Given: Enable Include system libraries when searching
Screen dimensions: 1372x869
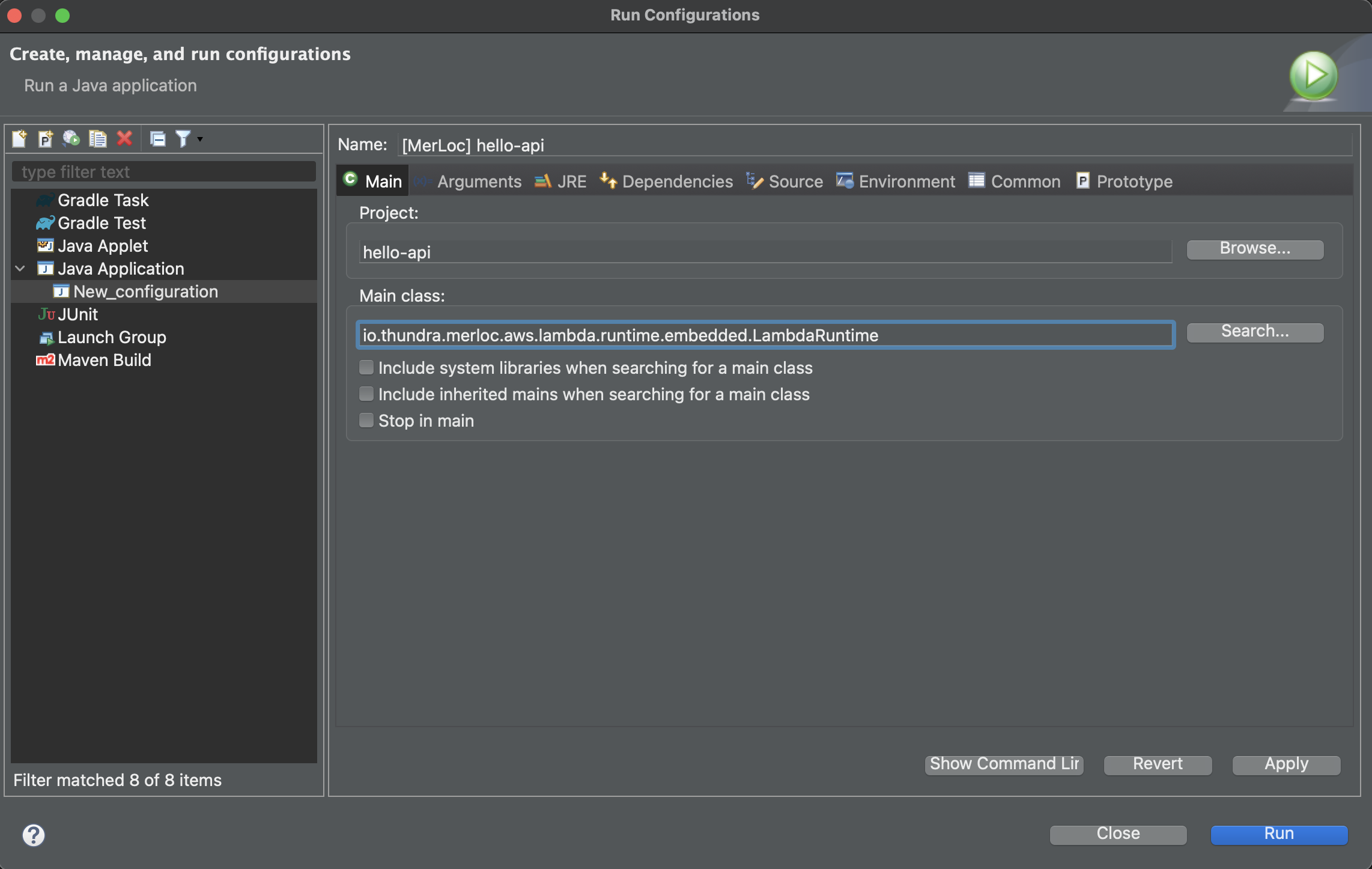Looking at the screenshot, I should (x=366, y=367).
